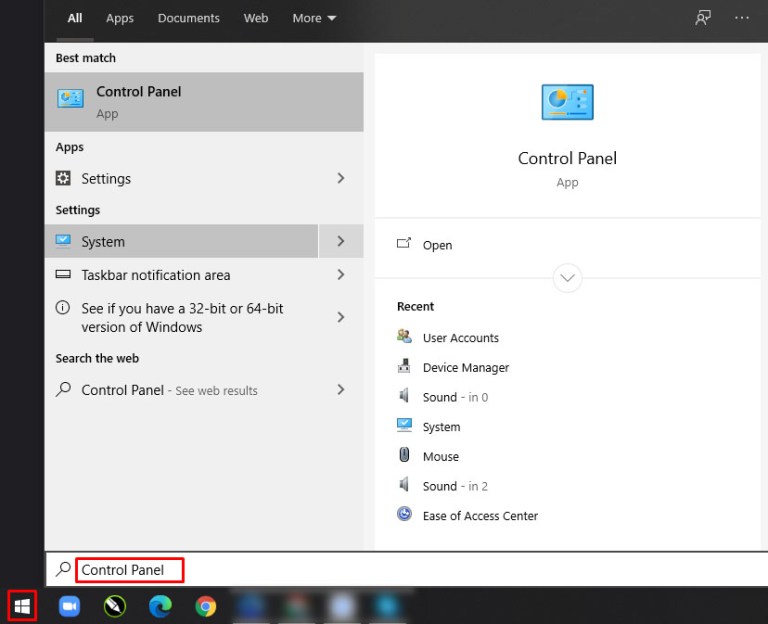Open the System settings result
This screenshot has width=768, height=624.
pyautogui.click(x=181, y=241)
